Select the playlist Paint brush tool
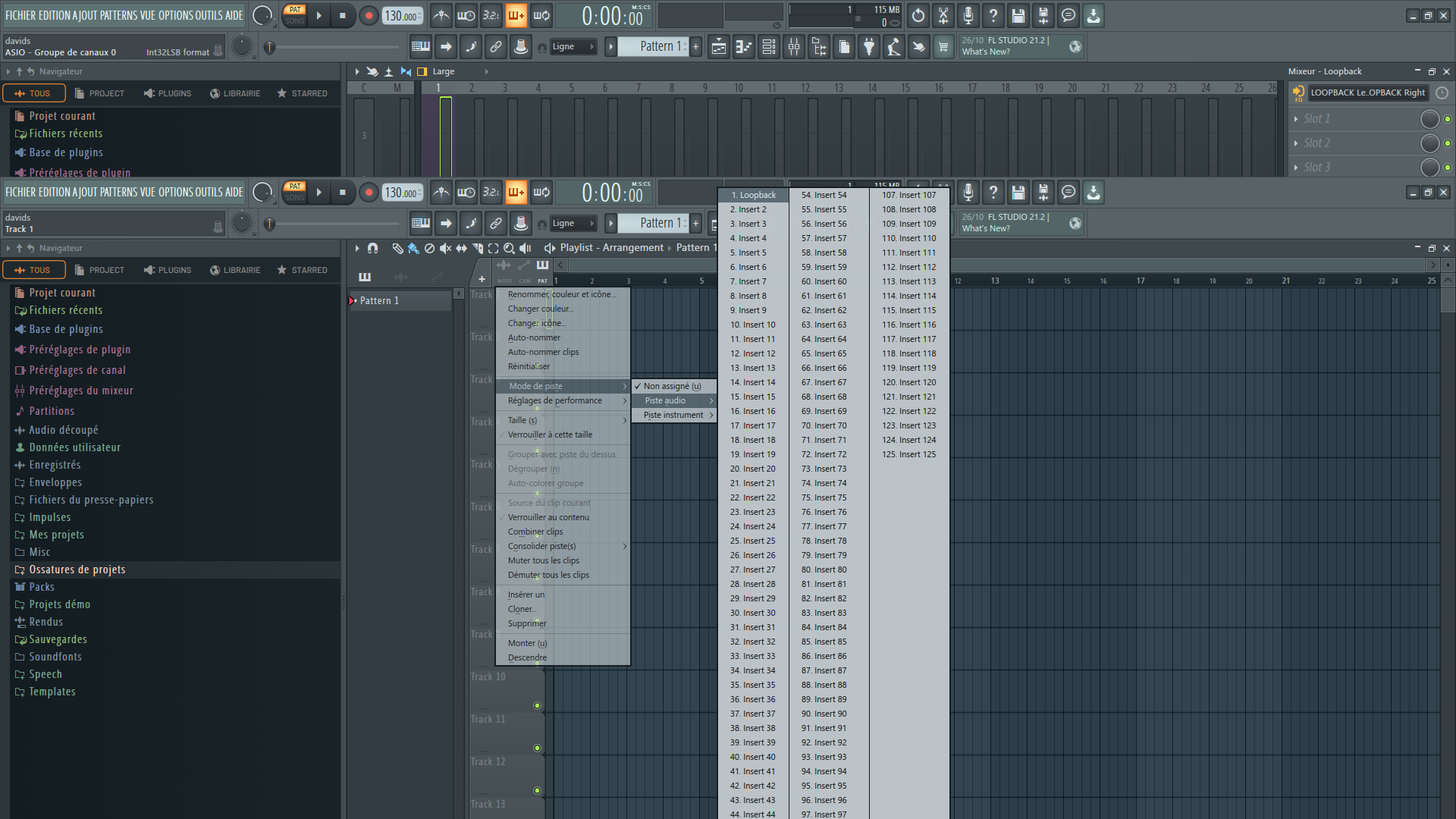1456x819 pixels. point(413,248)
